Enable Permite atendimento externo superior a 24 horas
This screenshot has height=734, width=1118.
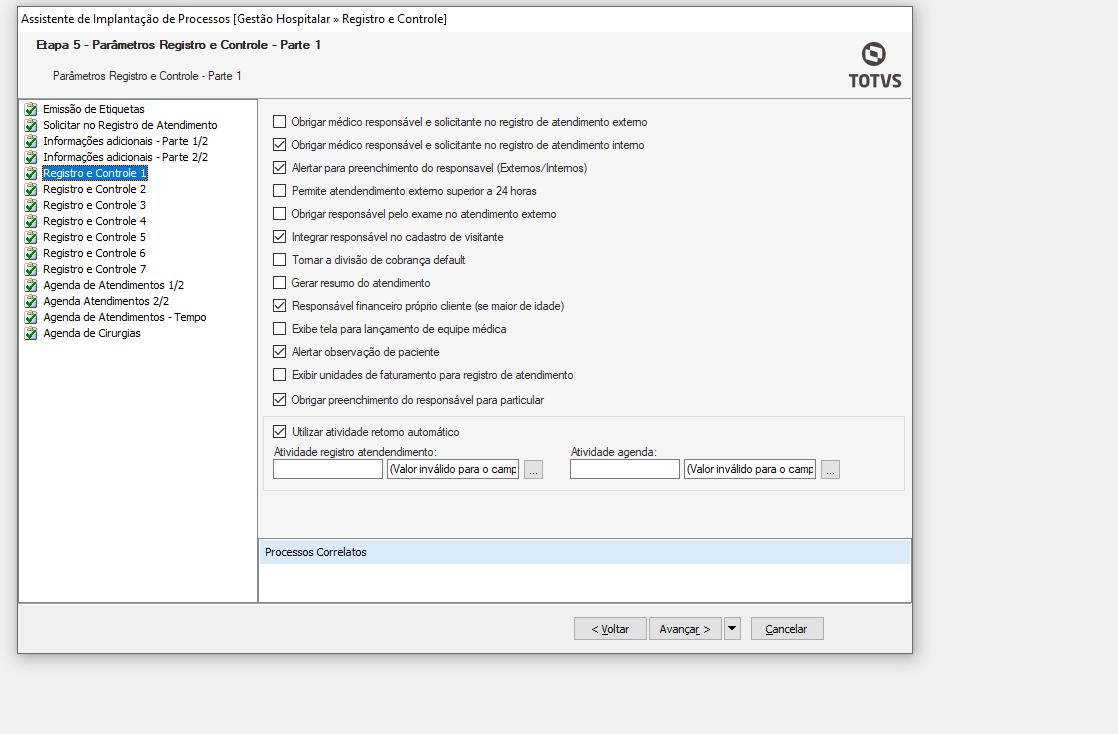point(280,191)
